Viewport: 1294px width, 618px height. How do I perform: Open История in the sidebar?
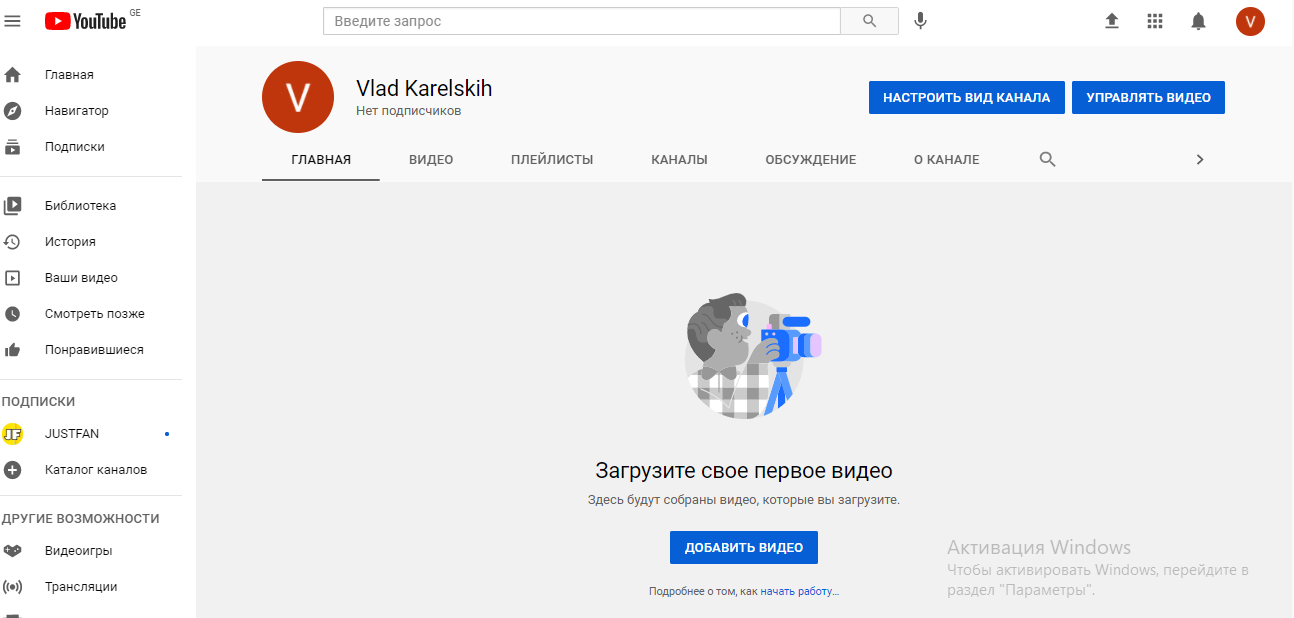[x=70, y=242]
